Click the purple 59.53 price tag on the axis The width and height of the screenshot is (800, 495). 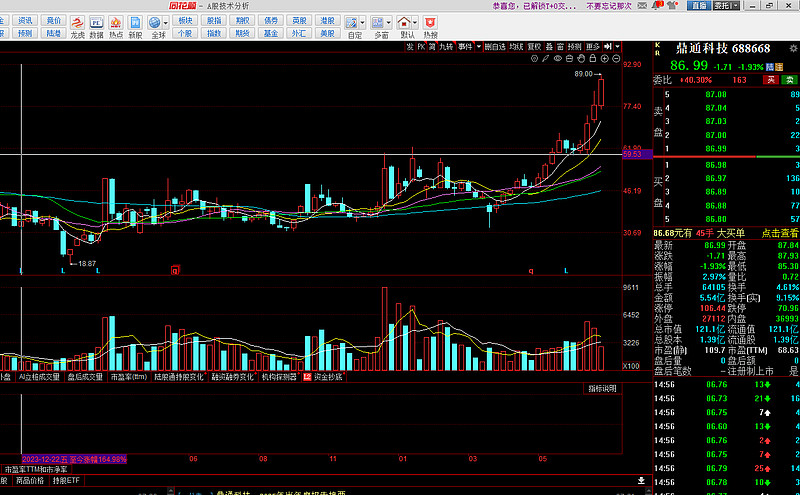[637, 154]
